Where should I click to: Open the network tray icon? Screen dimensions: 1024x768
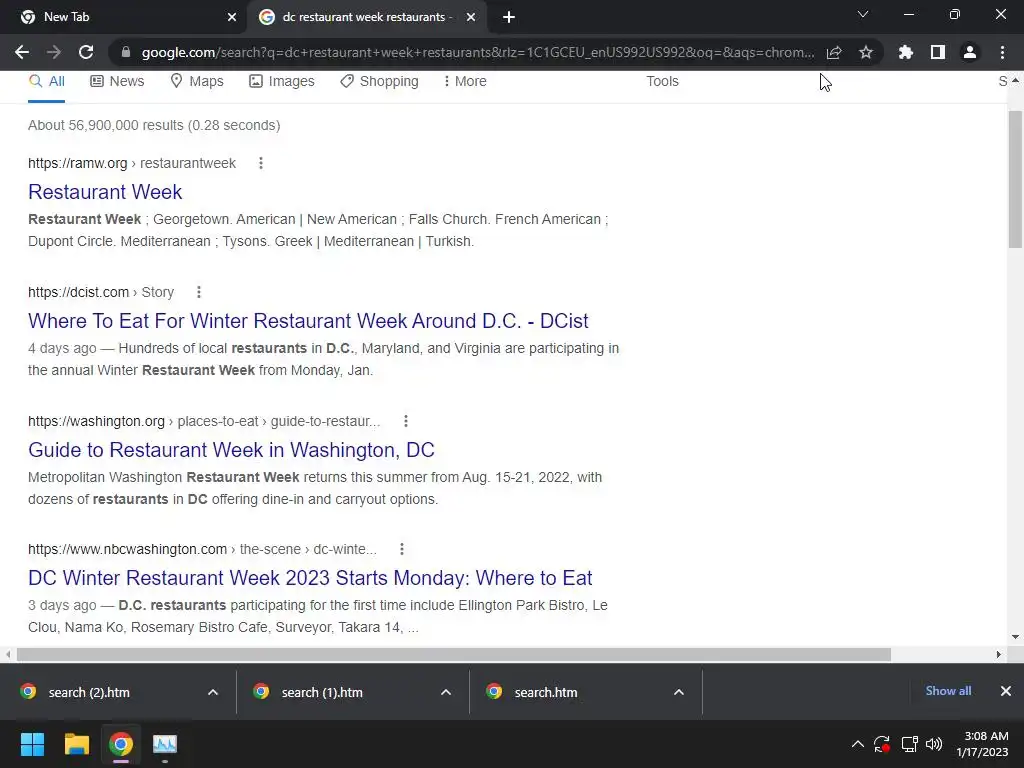click(x=909, y=744)
